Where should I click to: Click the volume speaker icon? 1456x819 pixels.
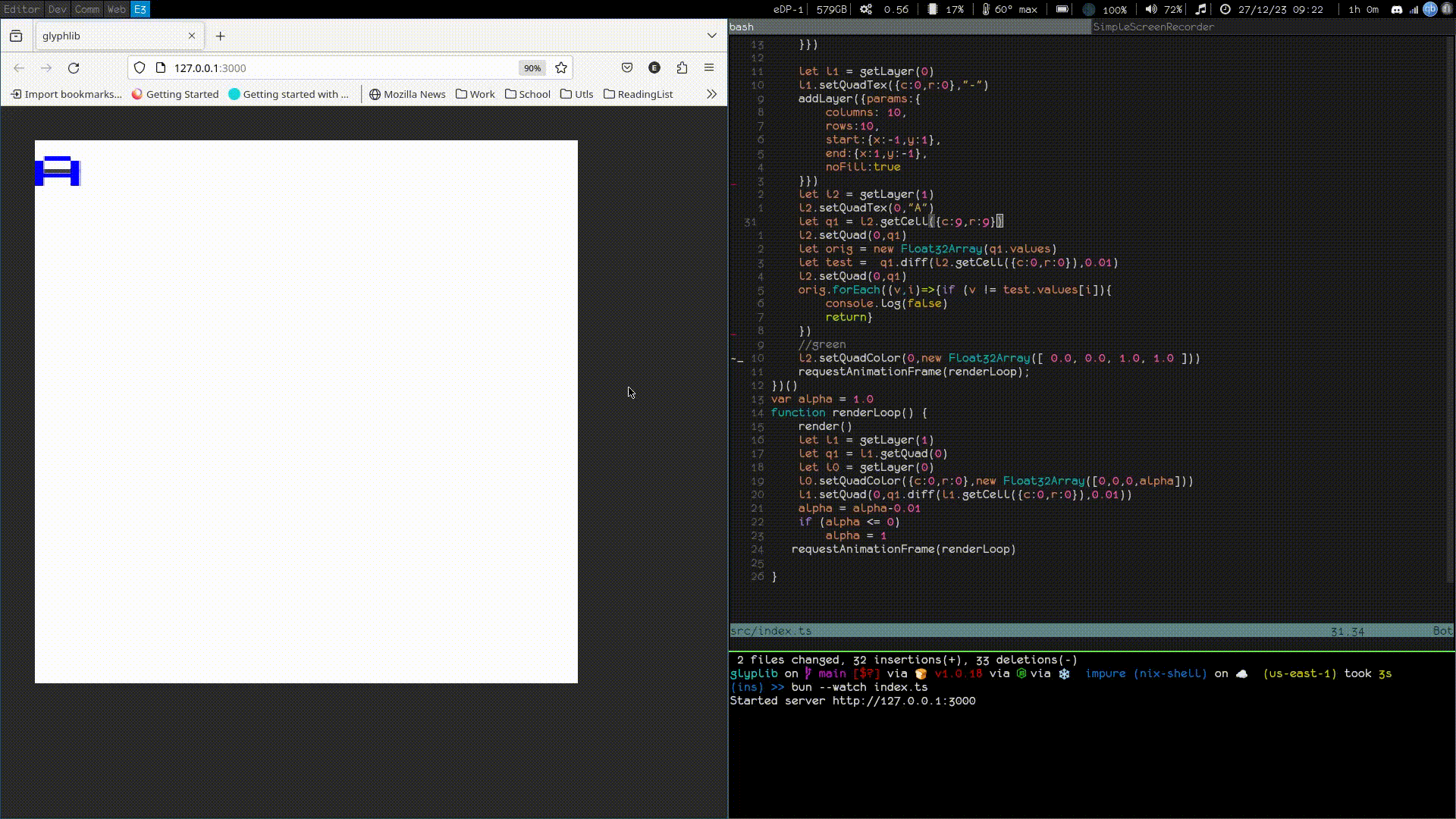point(1150,9)
